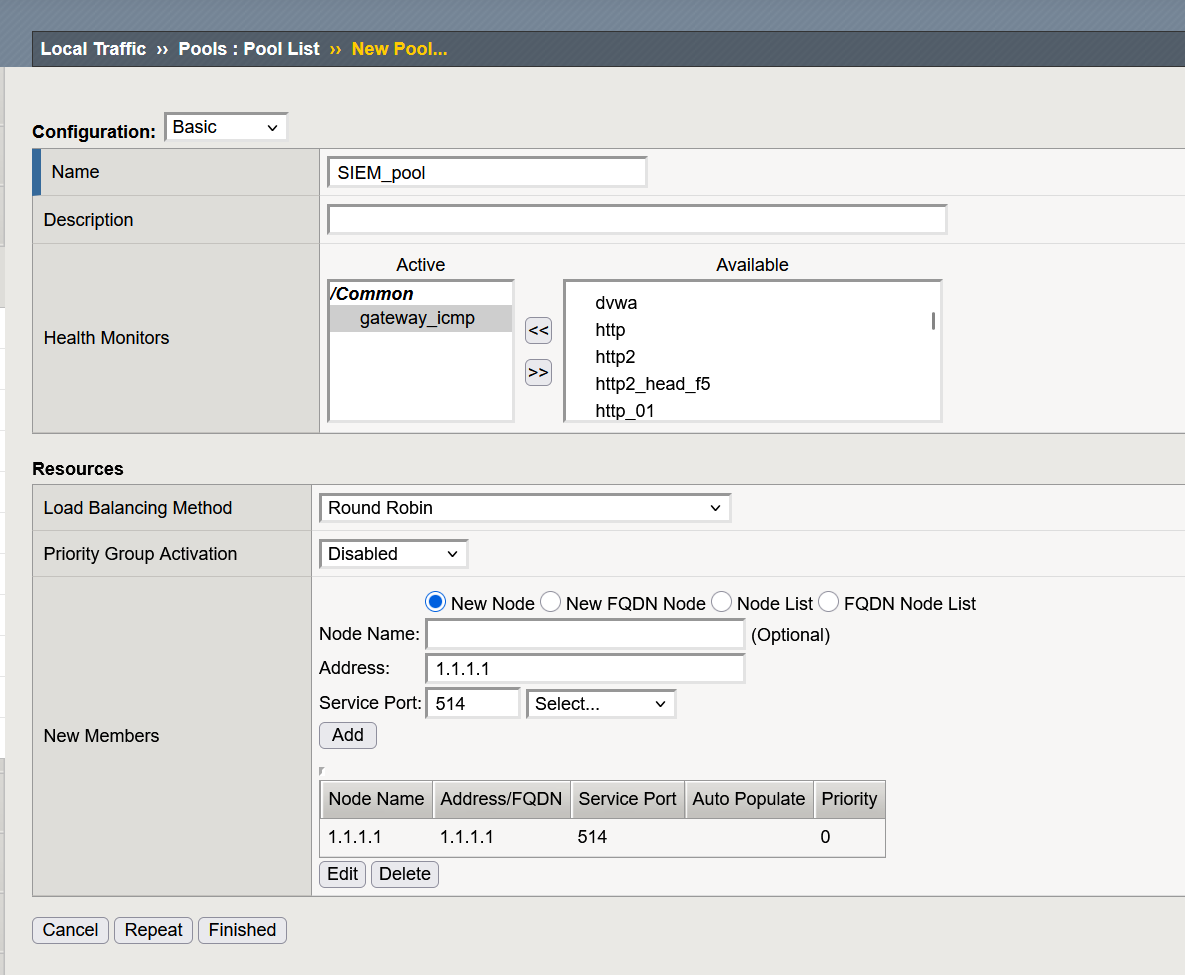Select the 1.1.1.1 node name table cell
This screenshot has width=1185, height=975.
click(x=354, y=837)
